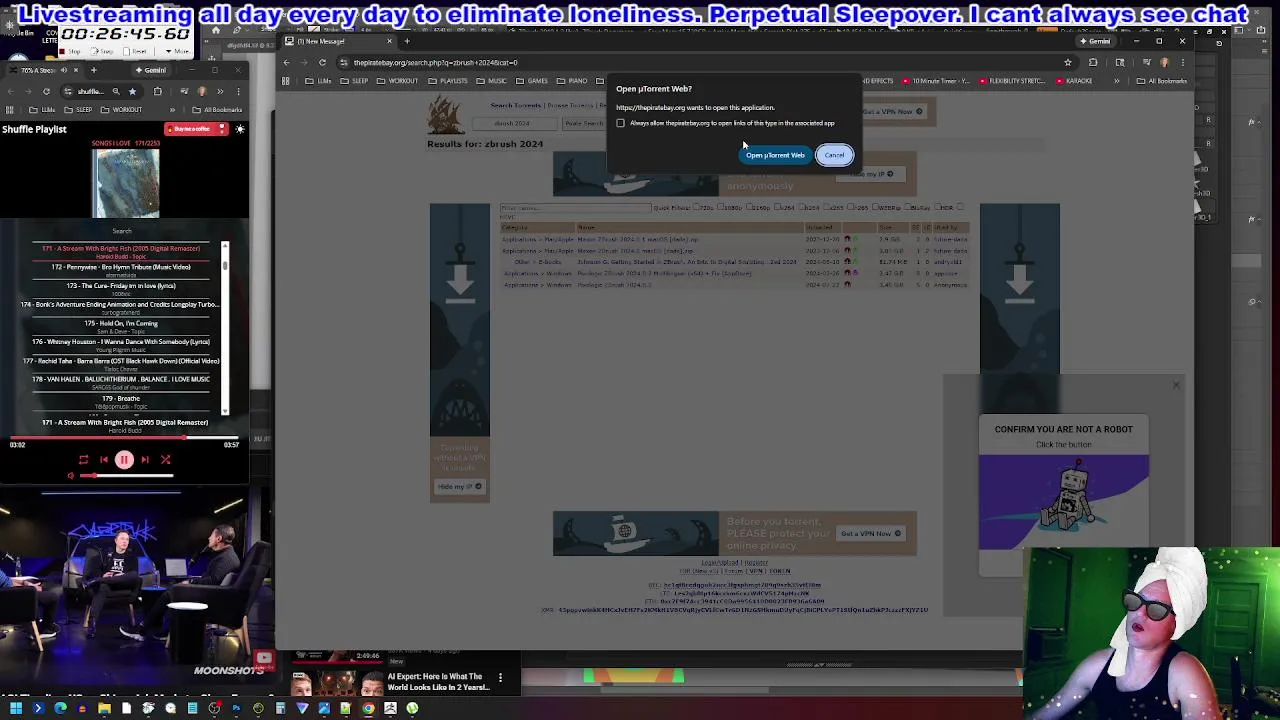This screenshot has width=1280, height=720.
Task: Open All Bookmarks folder in main window
Action: 1161,81
